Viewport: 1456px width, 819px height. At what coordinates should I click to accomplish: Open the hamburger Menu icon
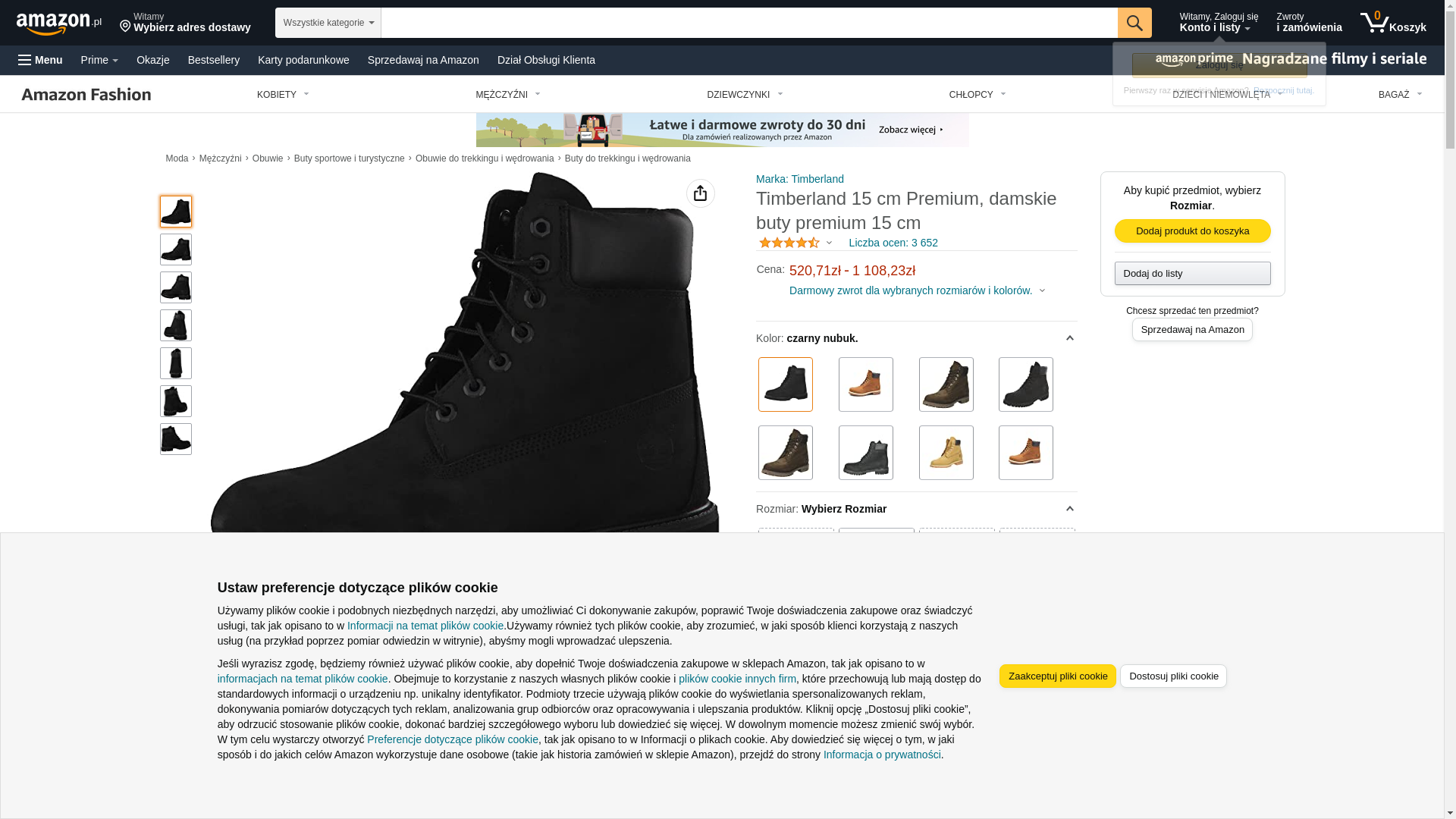(x=25, y=60)
